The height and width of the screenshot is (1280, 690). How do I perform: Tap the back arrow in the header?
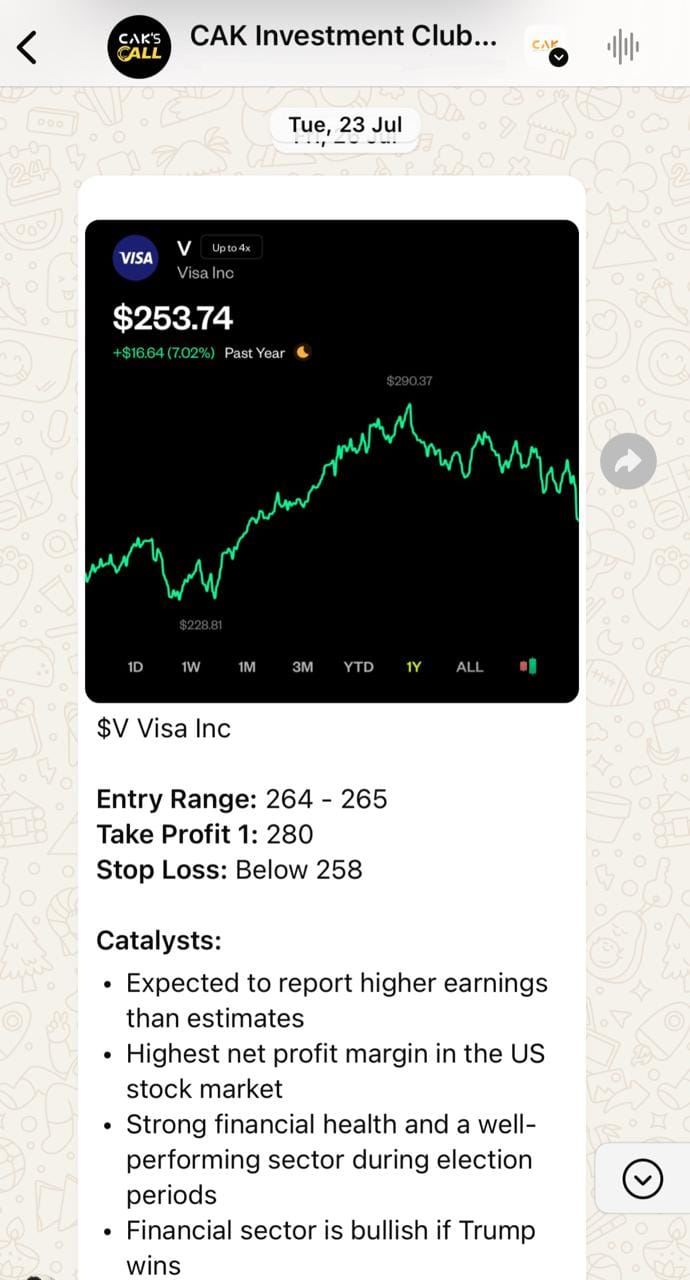click(x=28, y=46)
